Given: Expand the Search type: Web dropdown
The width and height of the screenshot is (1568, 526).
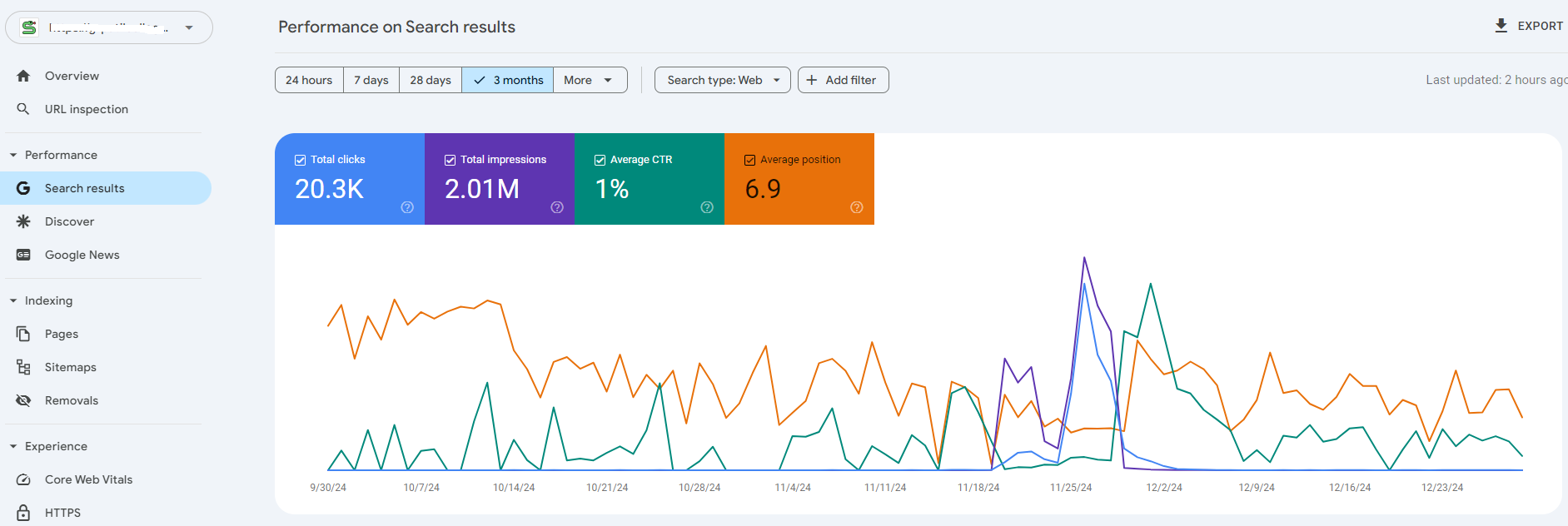Looking at the screenshot, I should click(x=722, y=80).
